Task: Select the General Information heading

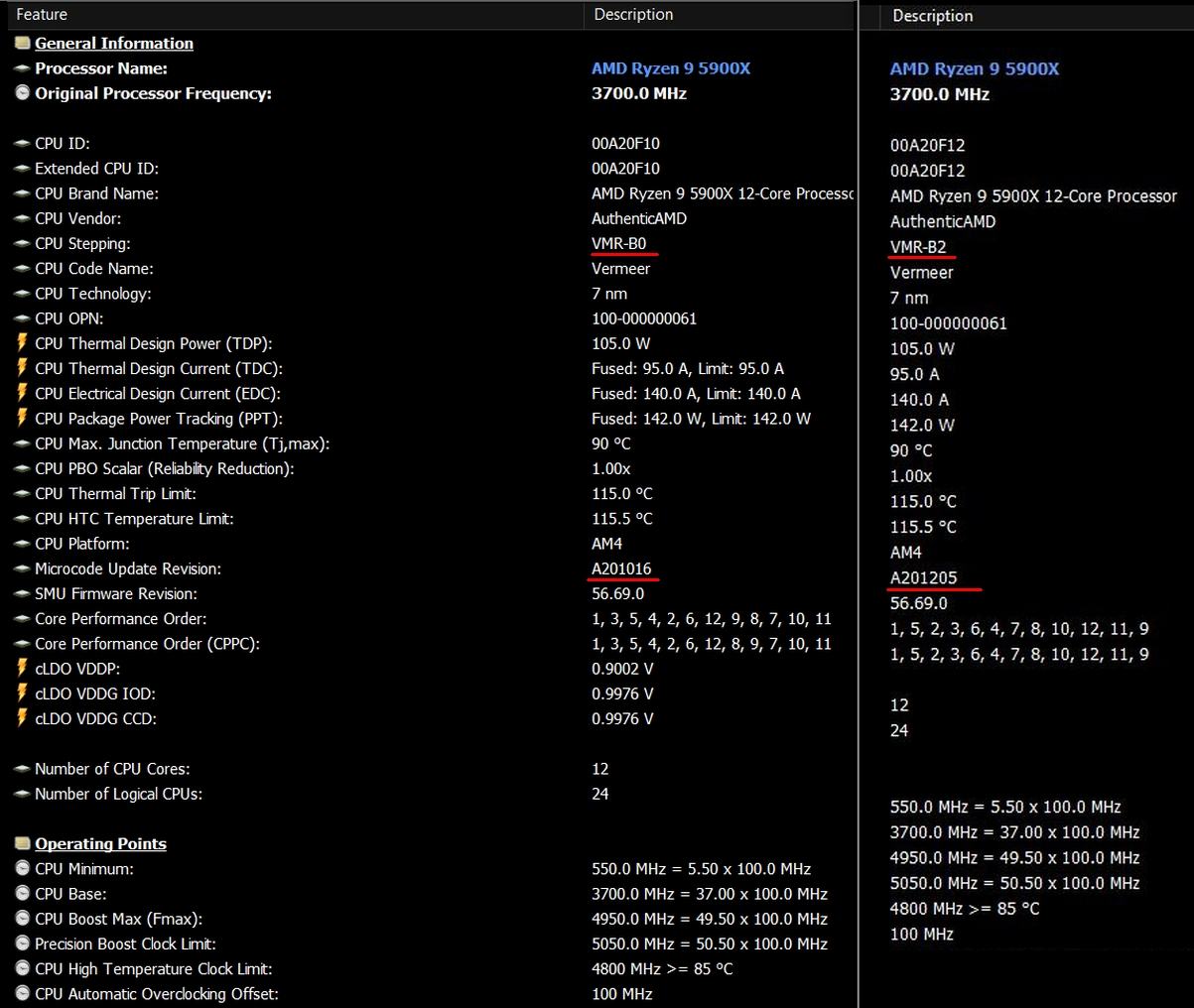Action: click(x=114, y=43)
